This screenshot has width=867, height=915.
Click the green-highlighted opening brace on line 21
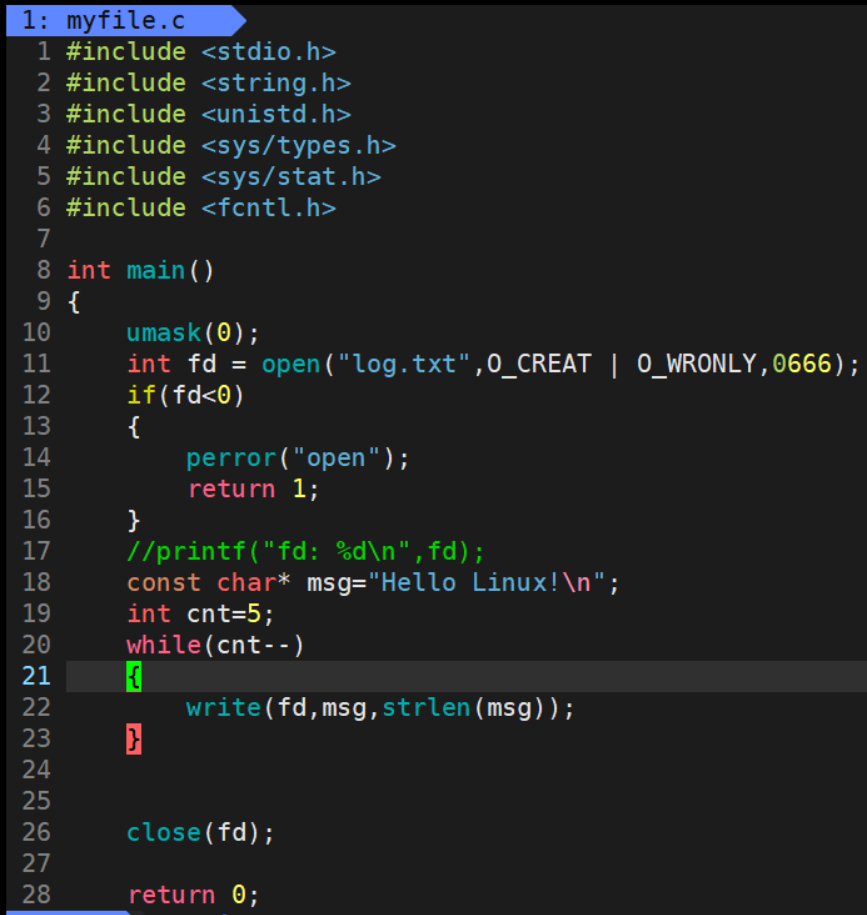pos(134,677)
